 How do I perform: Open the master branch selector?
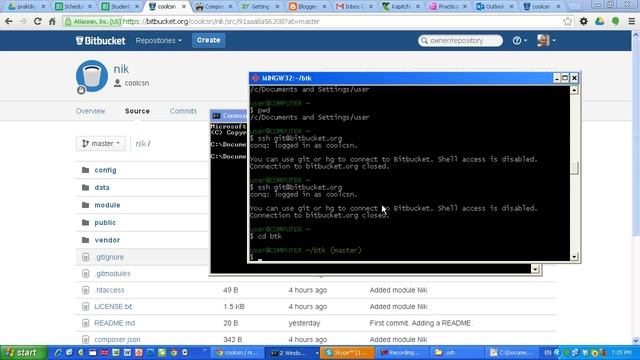pyautogui.click(x=101, y=144)
